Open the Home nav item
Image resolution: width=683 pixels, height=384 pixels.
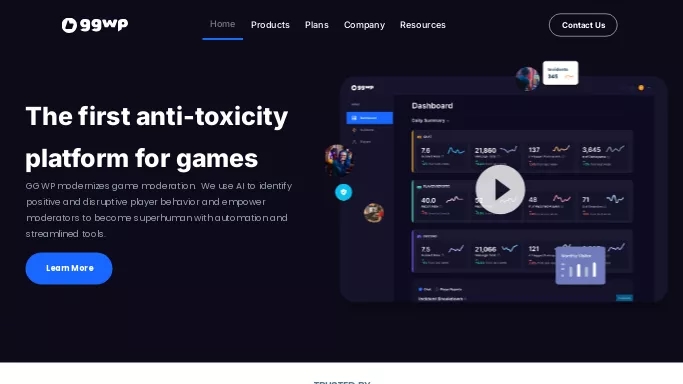tap(223, 24)
